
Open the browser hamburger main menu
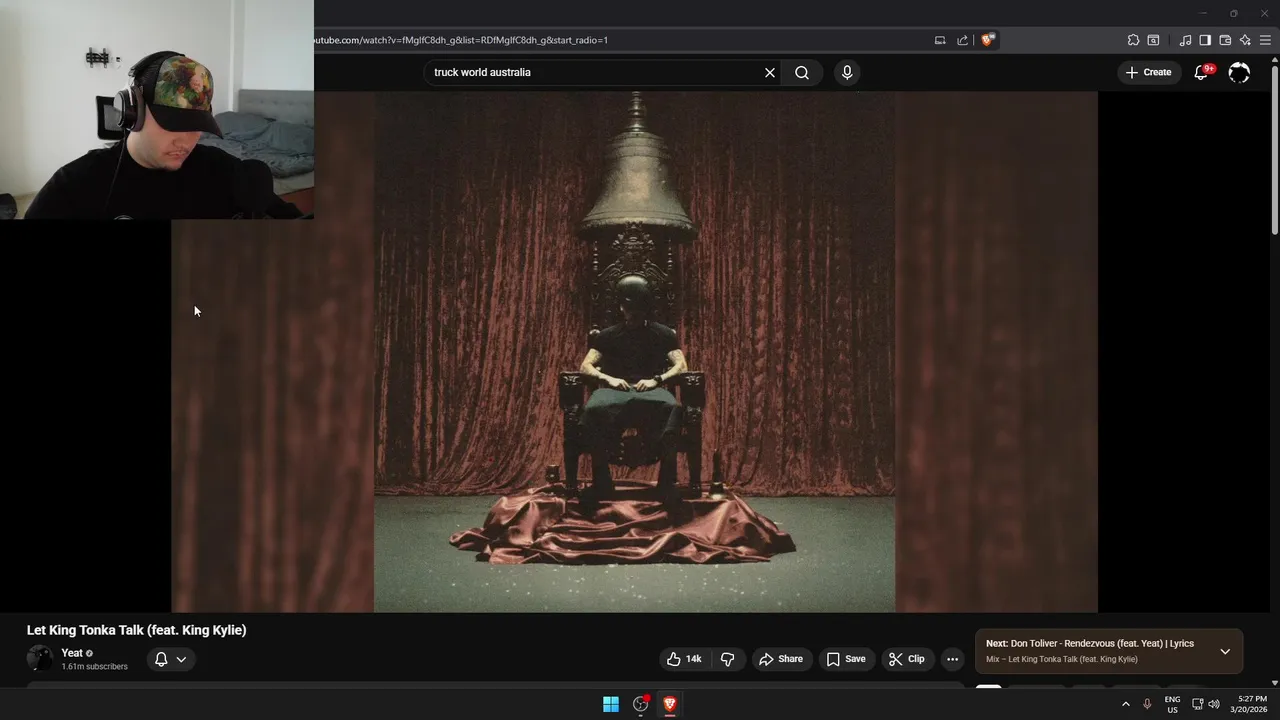[1265, 40]
